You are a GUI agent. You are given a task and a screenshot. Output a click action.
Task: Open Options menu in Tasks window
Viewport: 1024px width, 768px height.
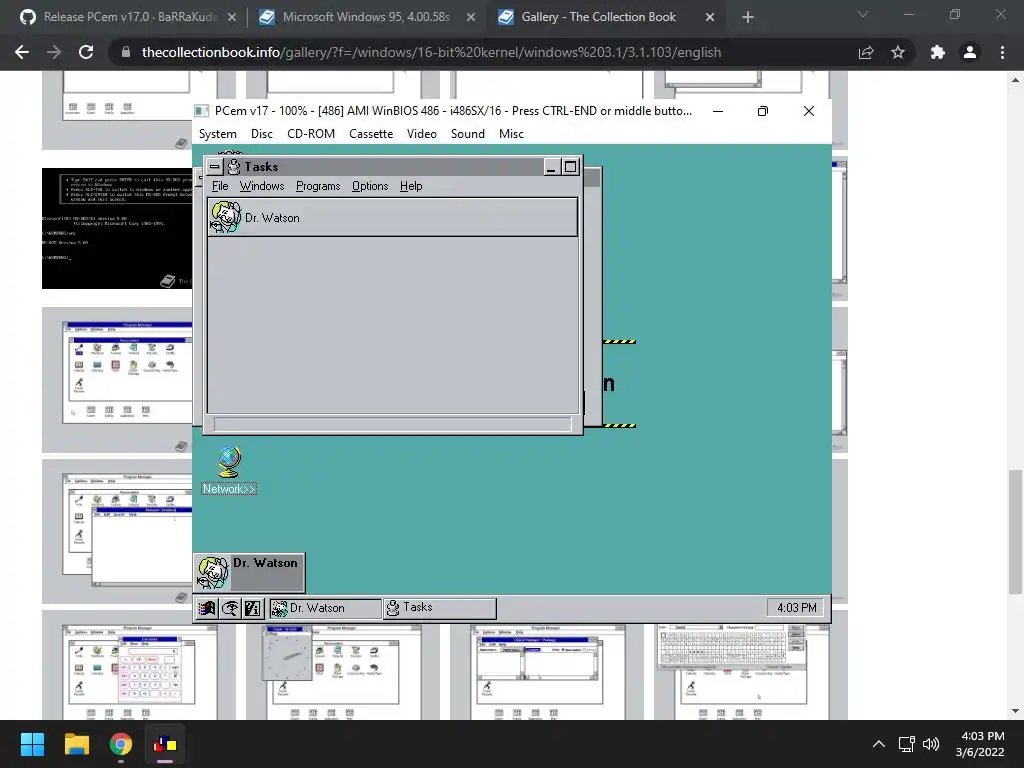[x=370, y=186]
